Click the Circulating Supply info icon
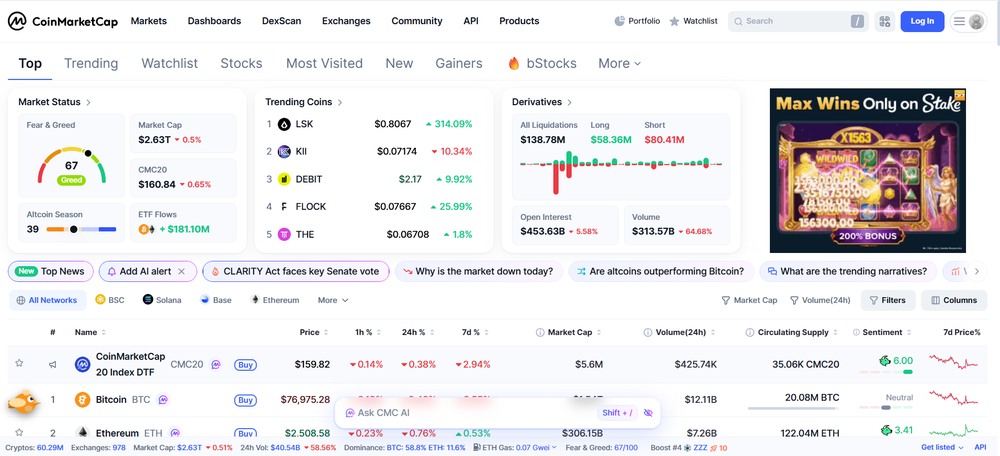 tap(750, 332)
